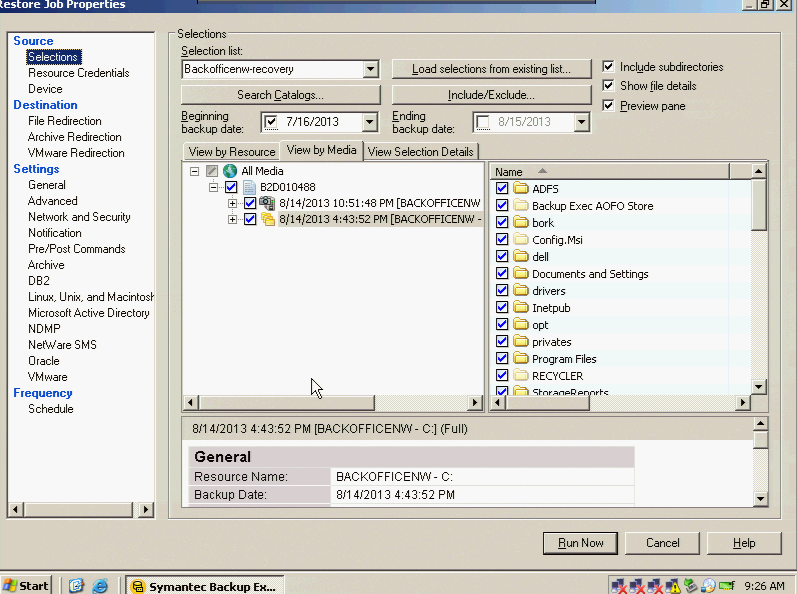Click the RECYCLER folder icon

(x=521, y=376)
